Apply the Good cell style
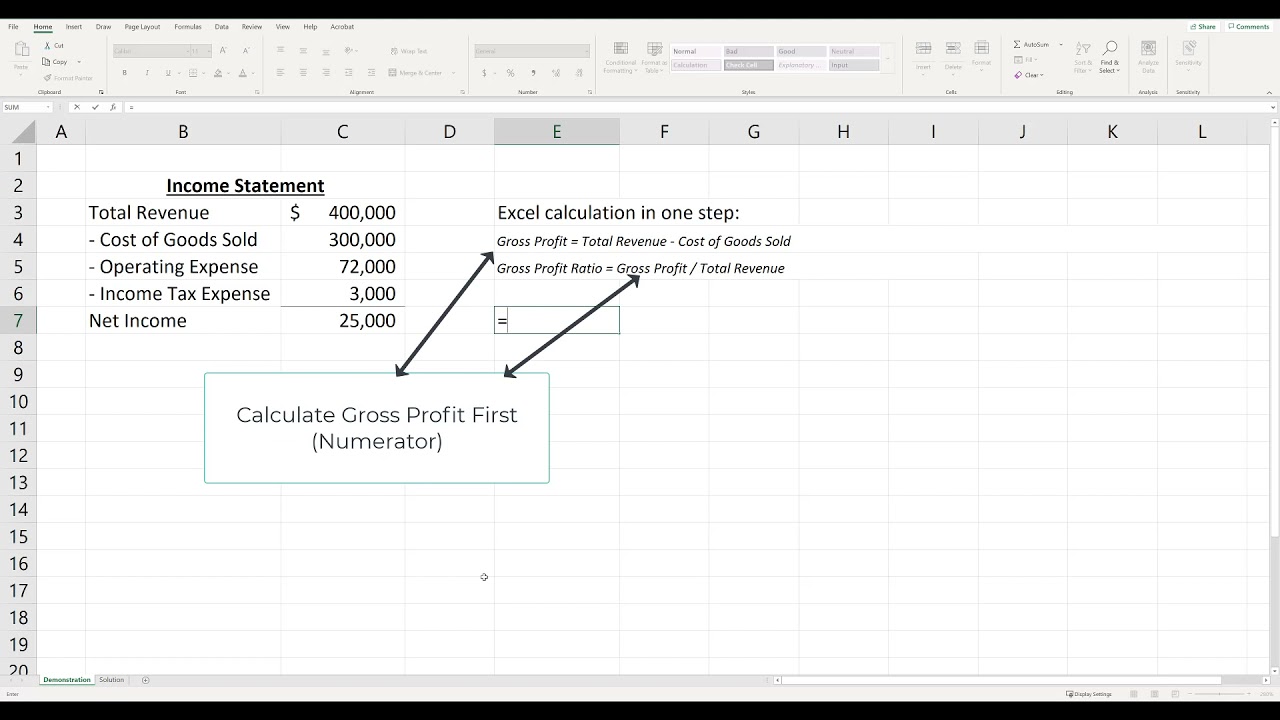 pos(801,51)
